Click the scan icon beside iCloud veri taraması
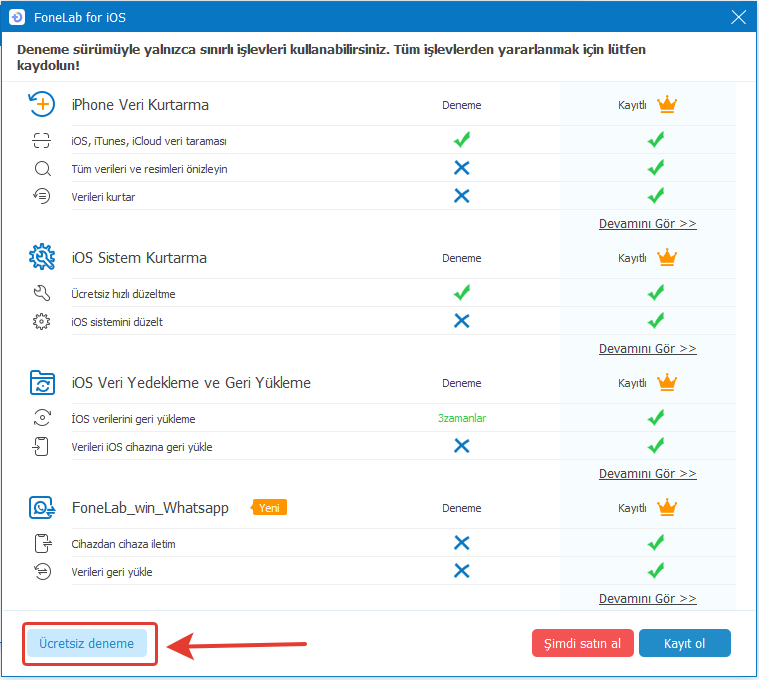Viewport: 759px width, 680px height. [42, 141]
